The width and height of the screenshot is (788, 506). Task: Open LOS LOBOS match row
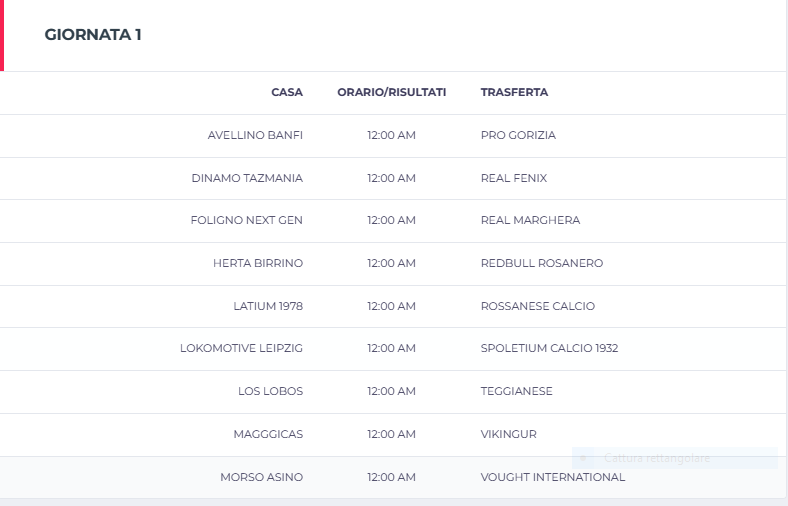click(393, 392)
